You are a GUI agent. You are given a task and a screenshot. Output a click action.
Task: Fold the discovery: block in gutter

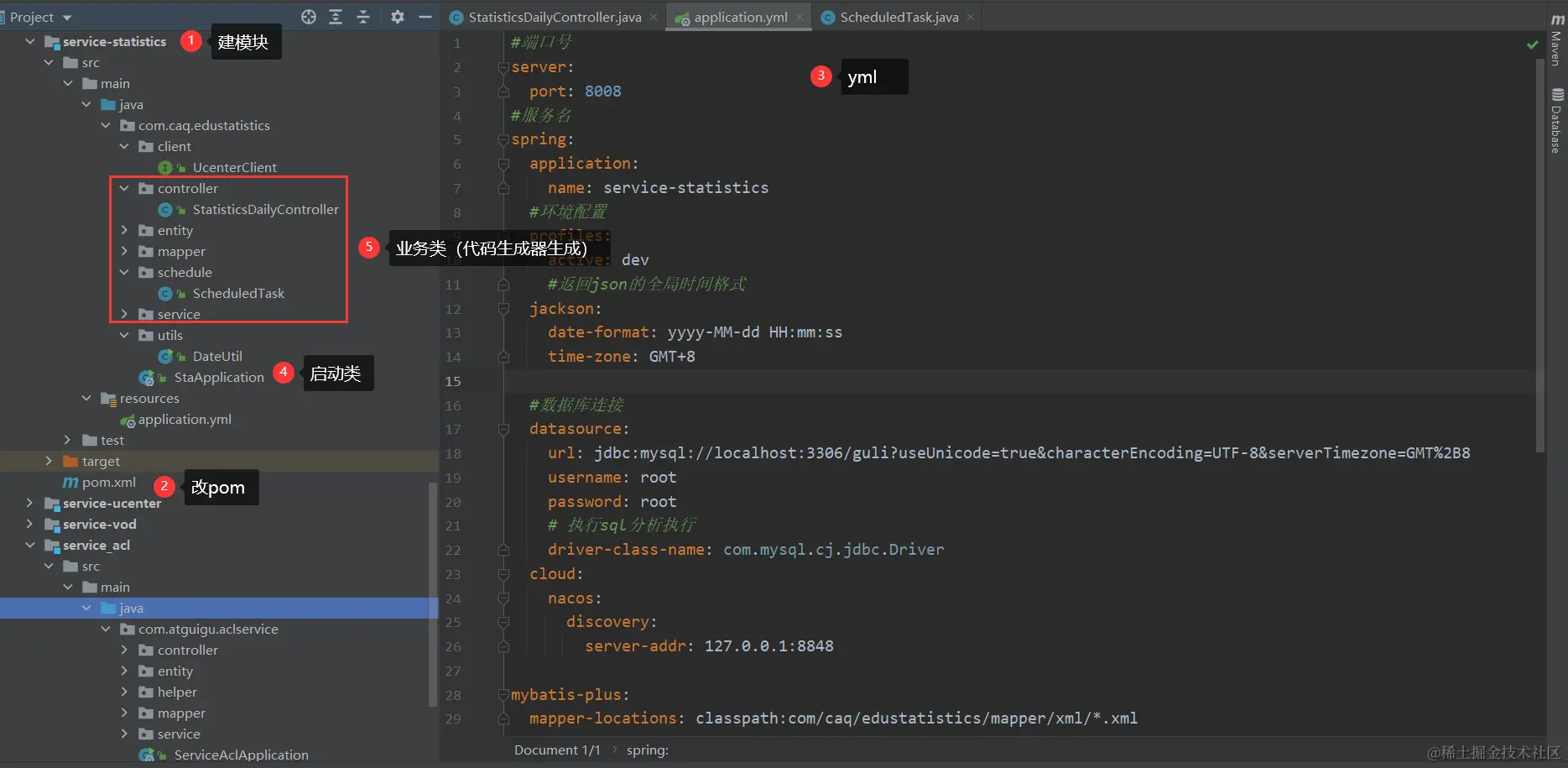pos(503,623)
